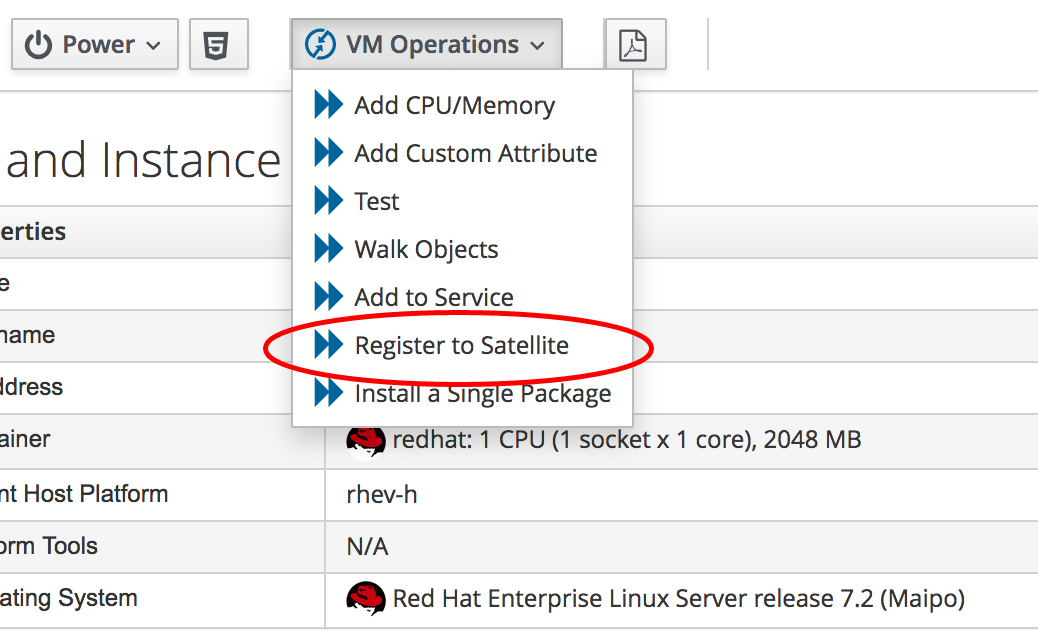Click the power icon in Power button
Image resolution: width=1038 pixels, height=630 pixels.
(38, 45)
